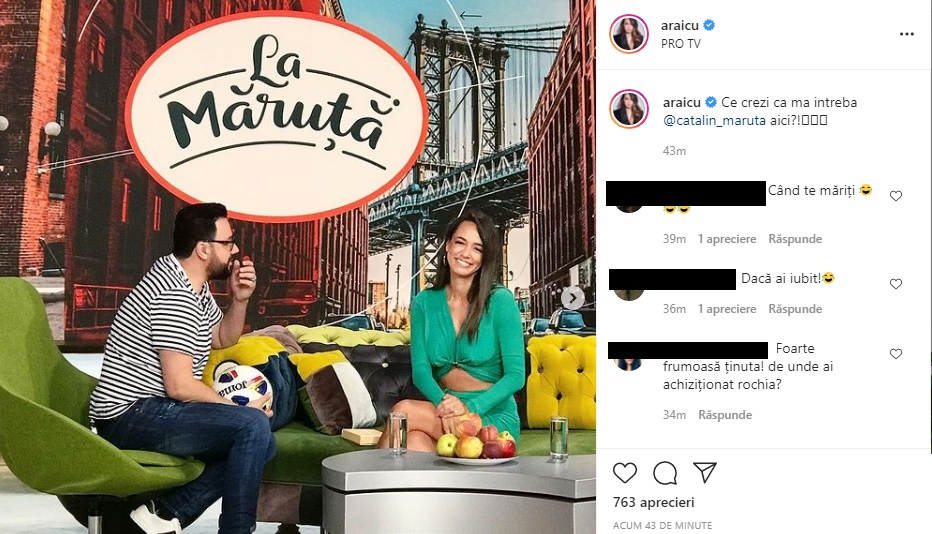Open the three-dots more options menu

tap(906, 34)
